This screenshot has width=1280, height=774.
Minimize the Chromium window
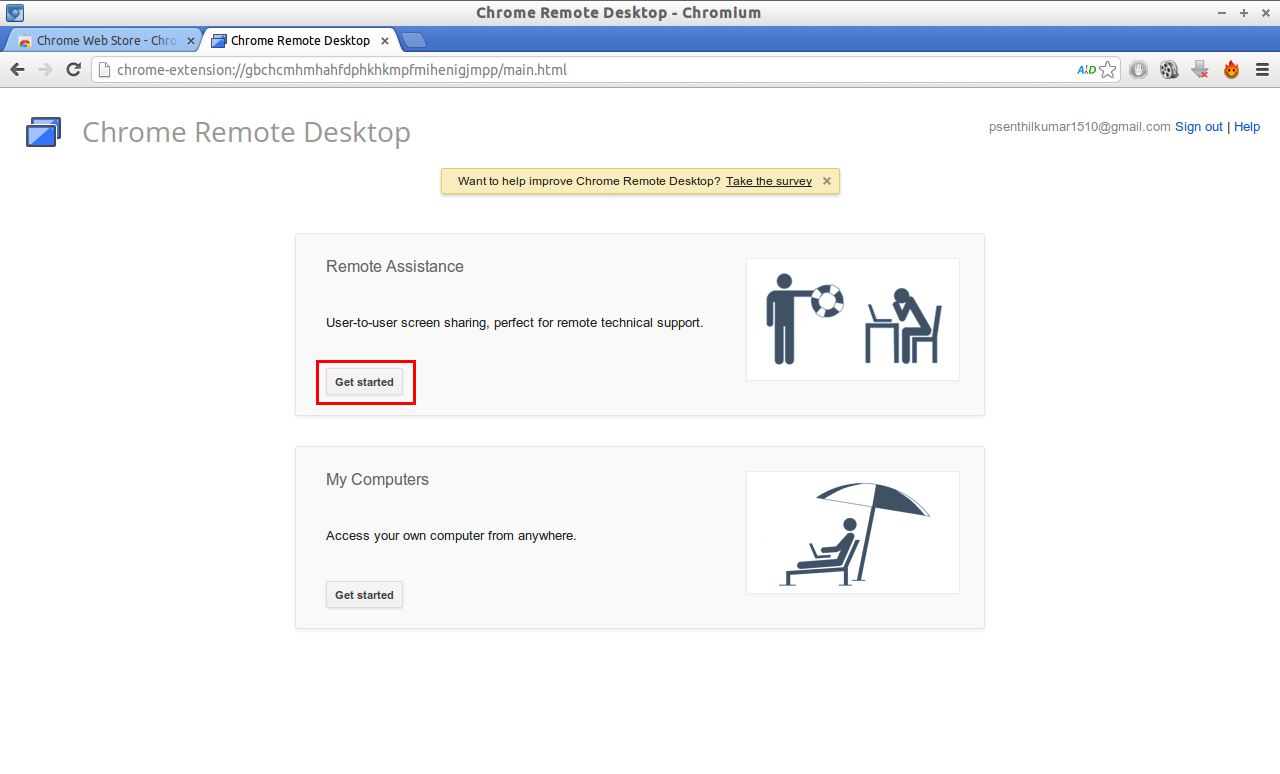click(x=1222, y=13)
